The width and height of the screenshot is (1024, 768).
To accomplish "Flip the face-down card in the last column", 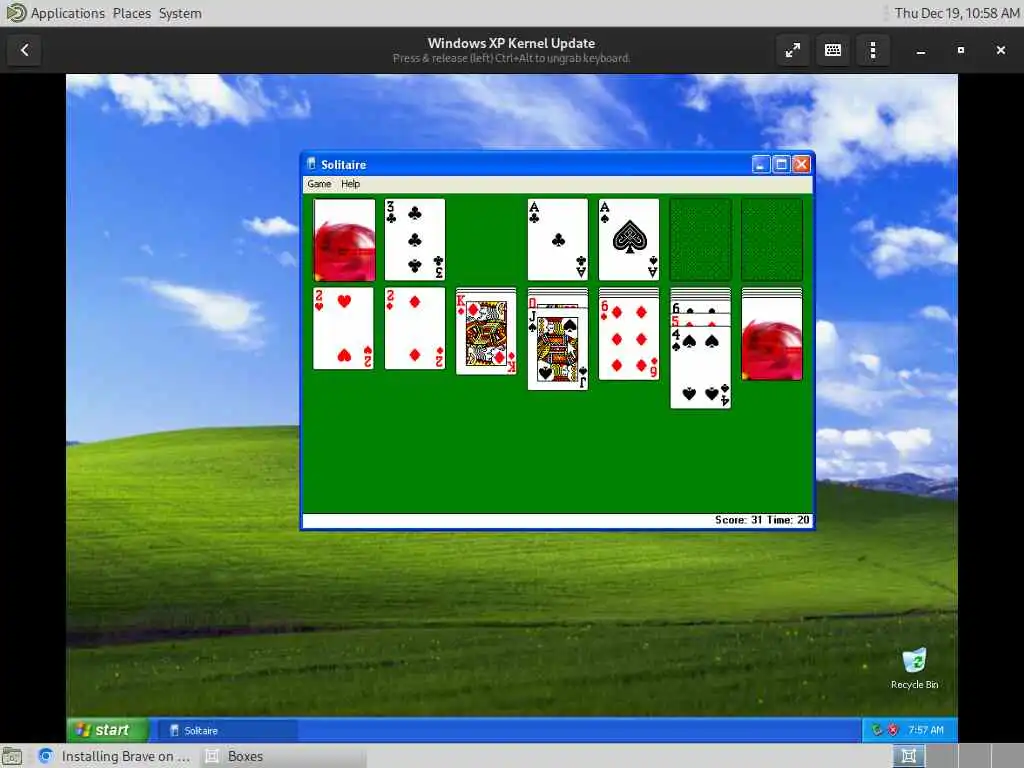I will 772,340.
